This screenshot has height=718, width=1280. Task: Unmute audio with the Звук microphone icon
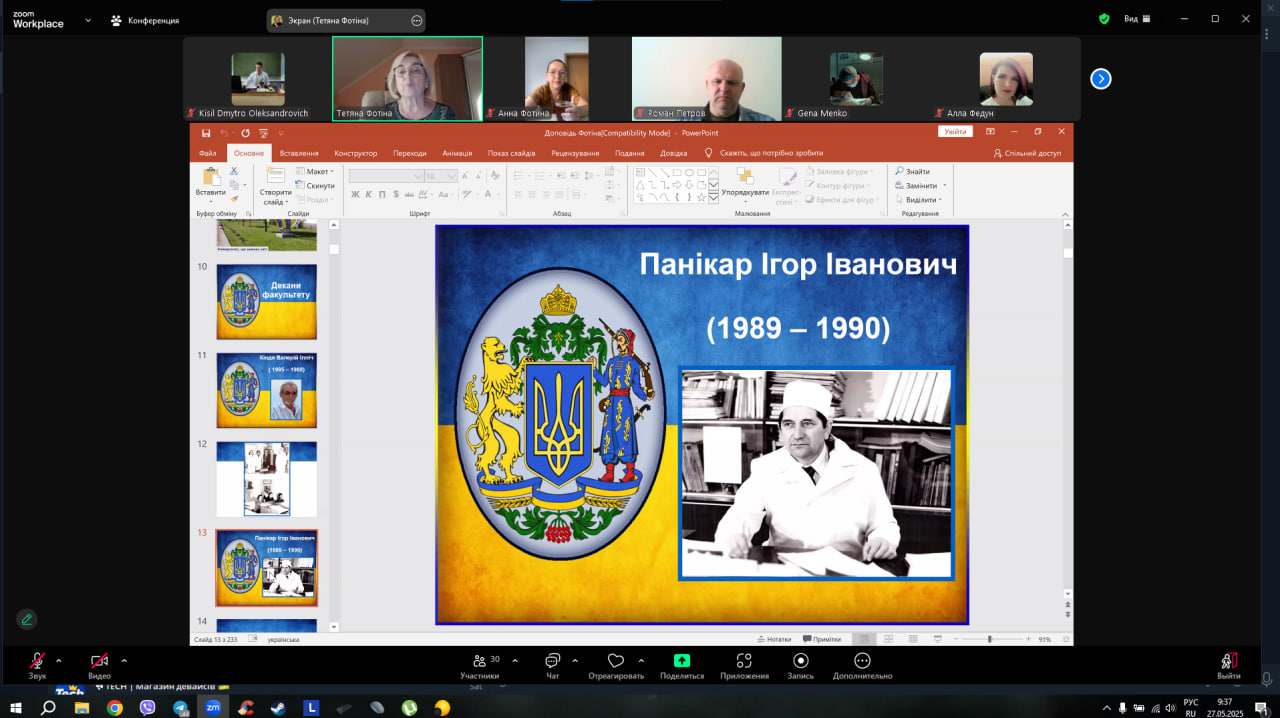click(x=37, y=661)
